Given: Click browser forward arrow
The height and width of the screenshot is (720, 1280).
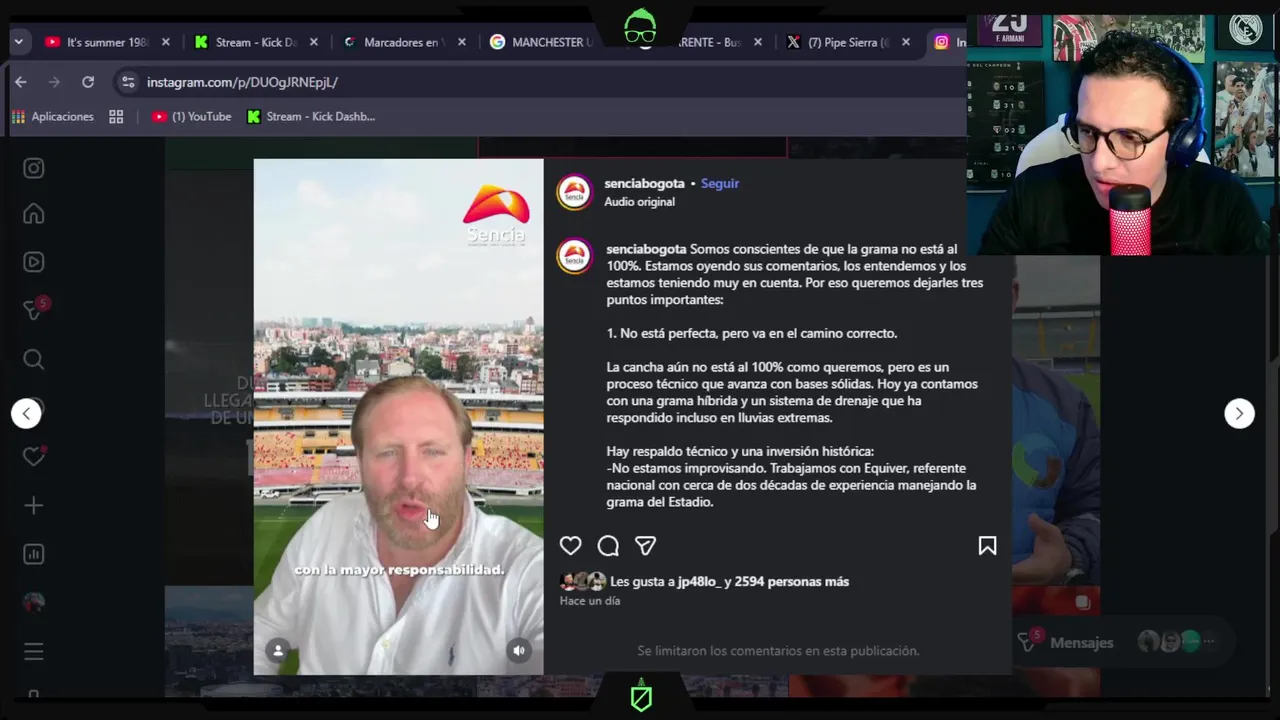Looking at the screenshot, I should click(x=54, y=82).
